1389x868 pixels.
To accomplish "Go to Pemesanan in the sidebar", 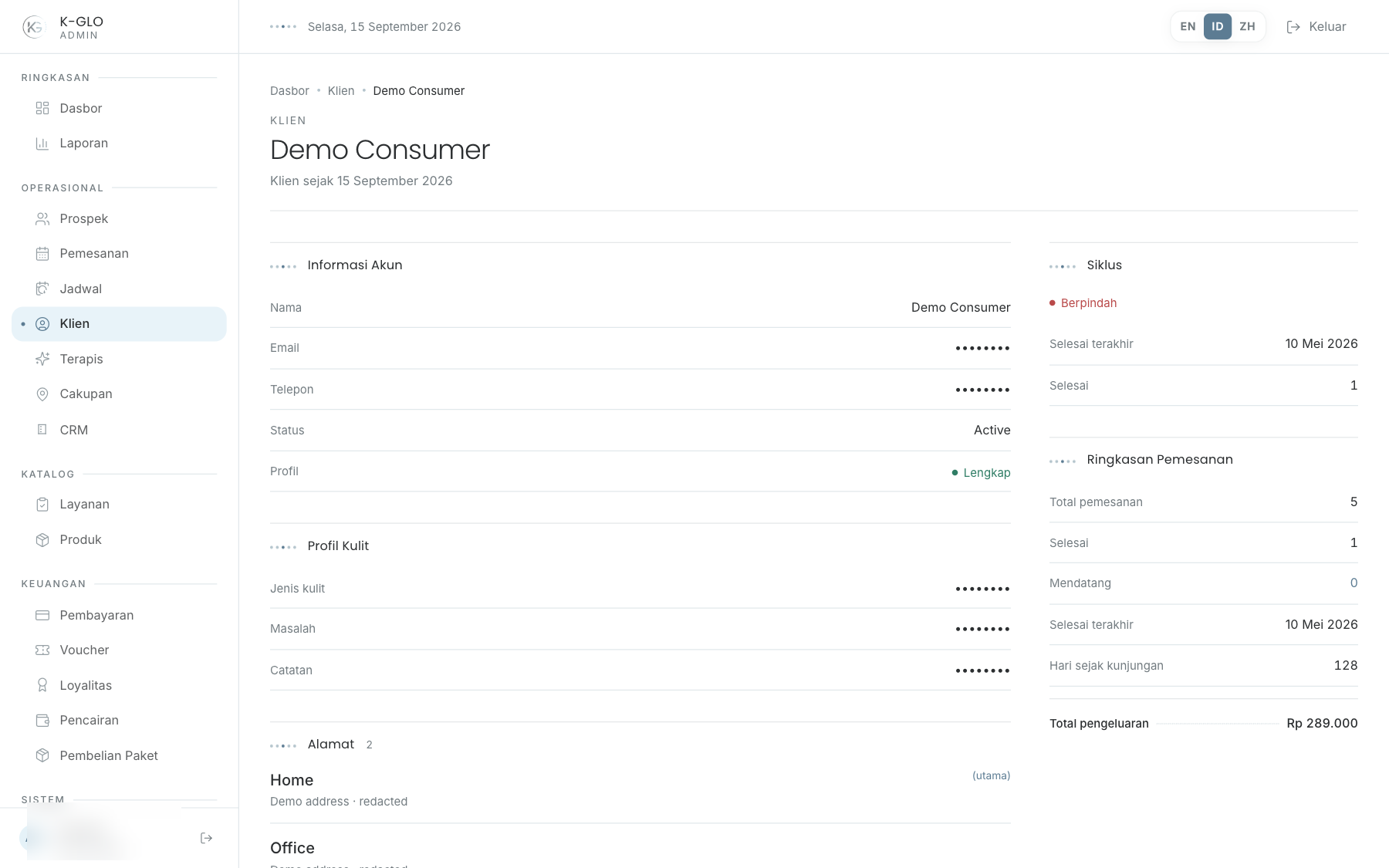I will 119,254.
